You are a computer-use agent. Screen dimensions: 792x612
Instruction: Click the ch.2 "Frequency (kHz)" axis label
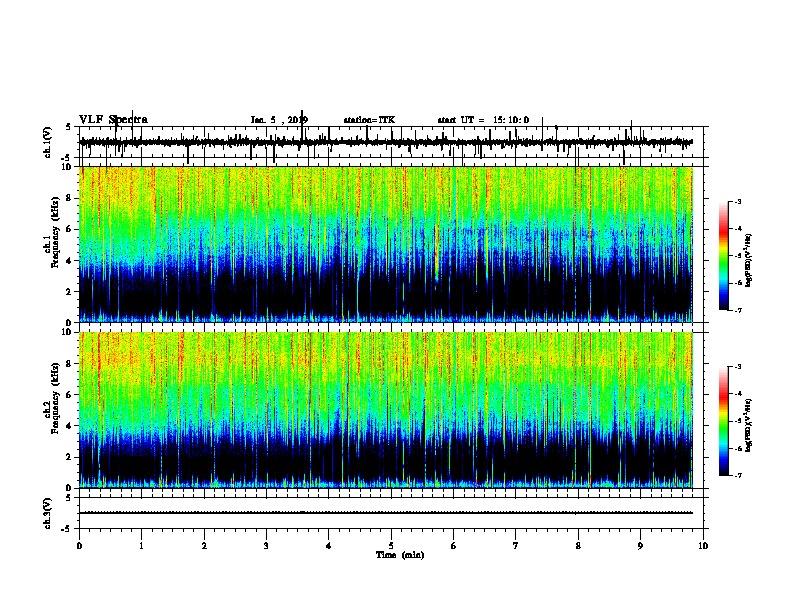point(53,398)
